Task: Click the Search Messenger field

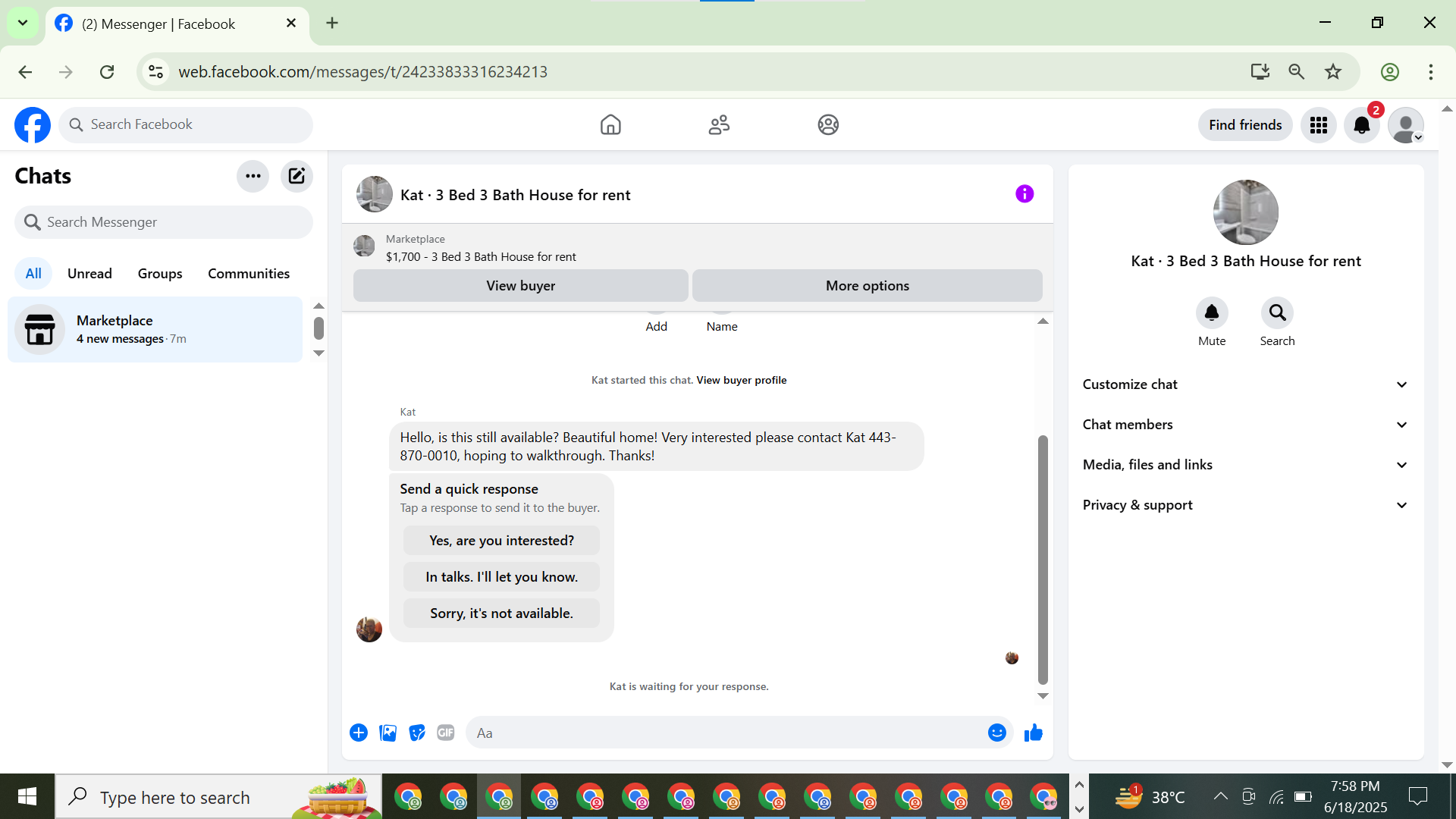Action: 164,222
